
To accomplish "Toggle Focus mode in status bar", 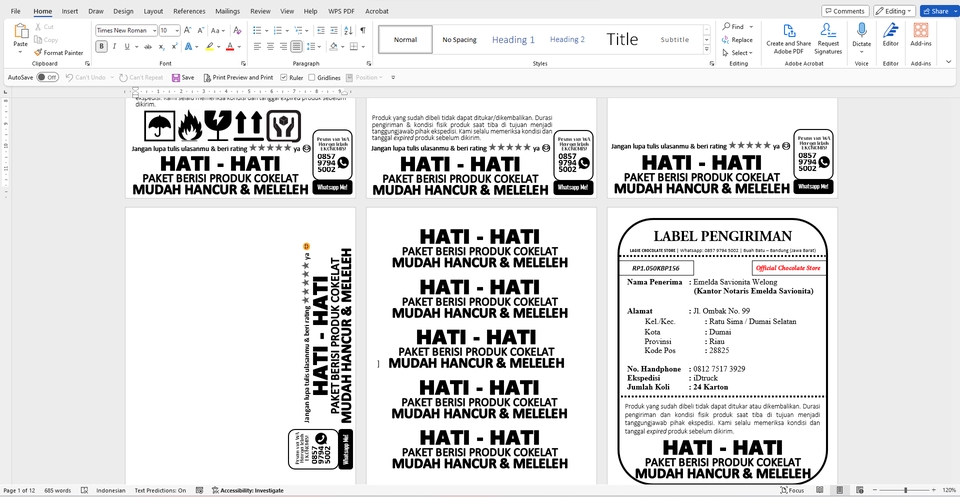I will [x=792, y=490].
